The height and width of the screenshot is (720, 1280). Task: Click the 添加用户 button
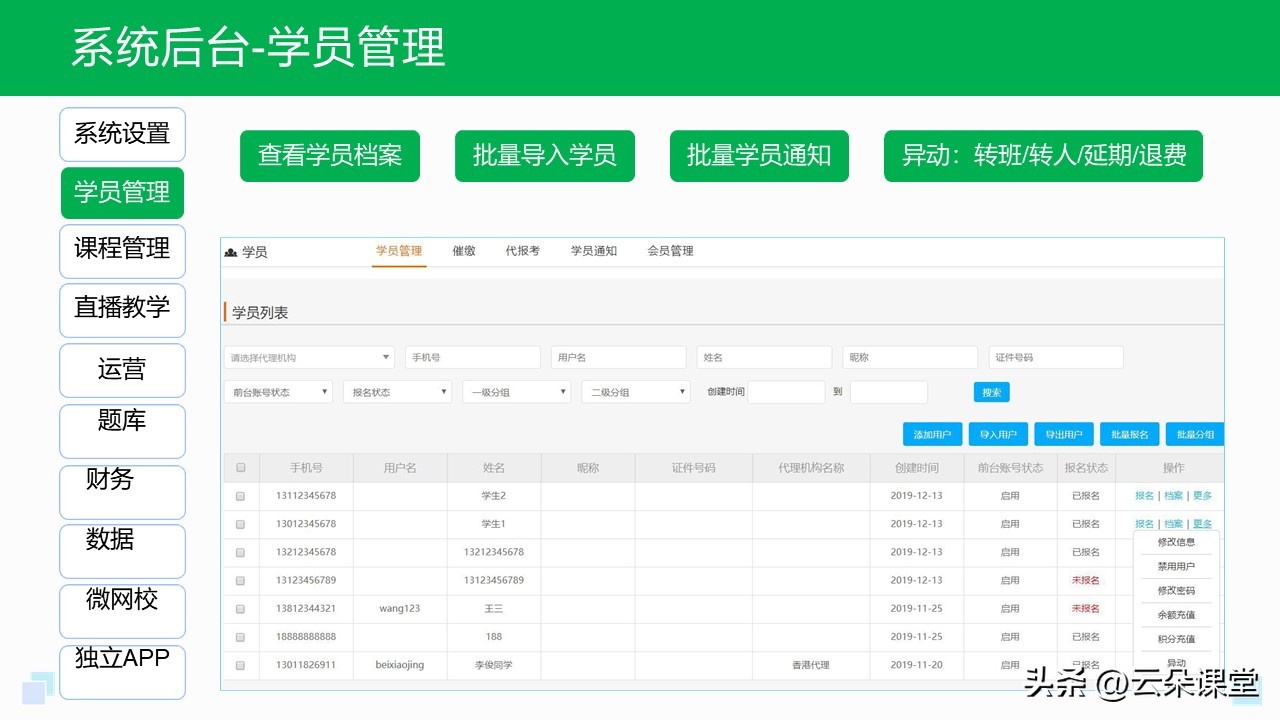931,434
